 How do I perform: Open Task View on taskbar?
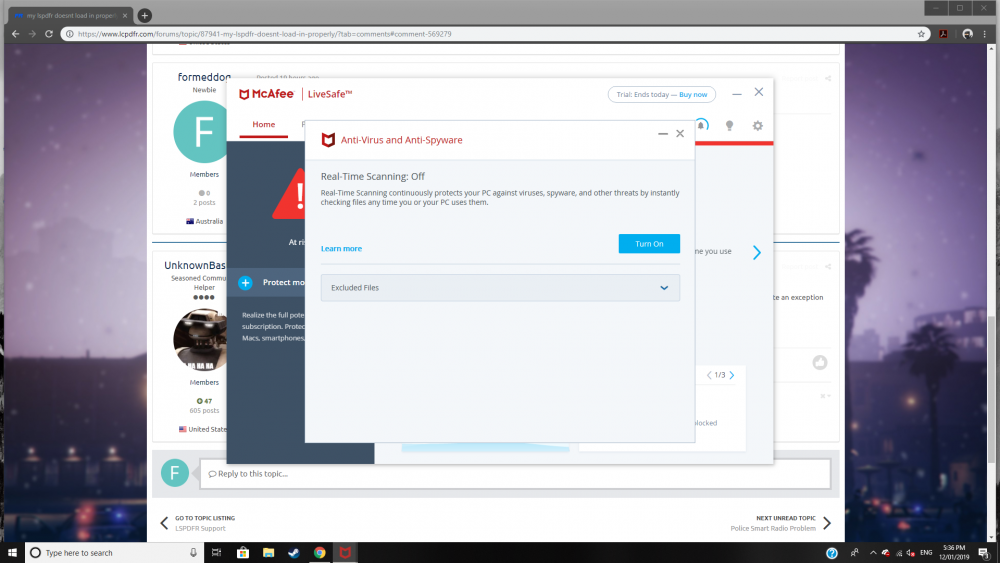pos(216,553)
